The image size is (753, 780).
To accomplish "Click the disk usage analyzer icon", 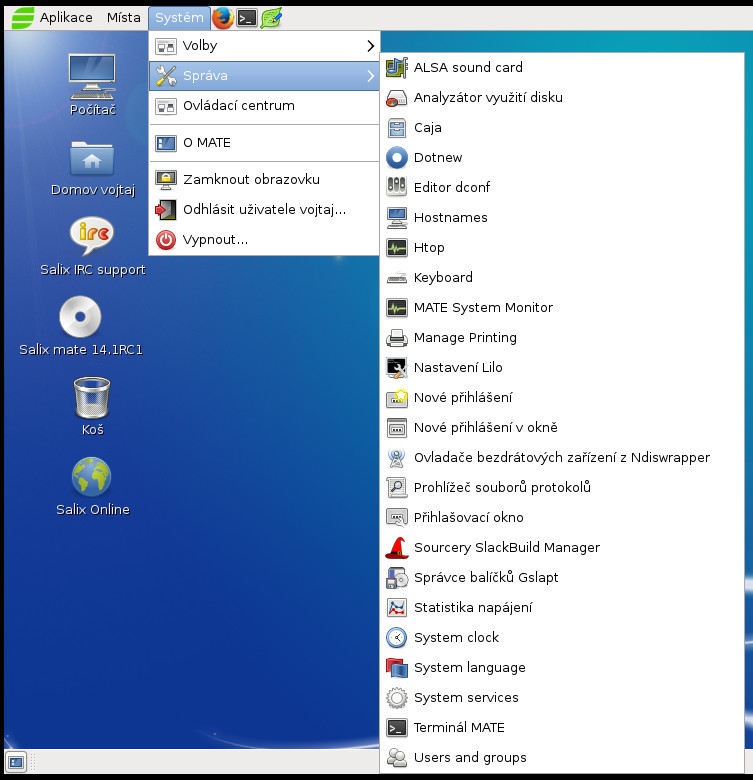I will tap(396, 98).
